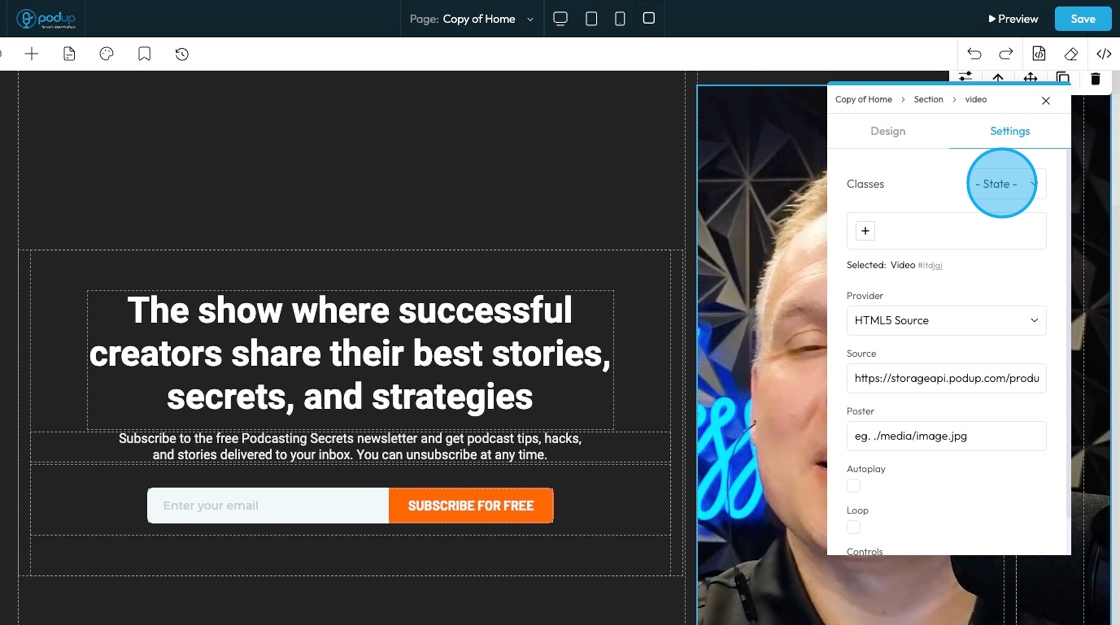This screenshot has height=625, width=1120.
Task: Undo the last change
Action: 974,54
